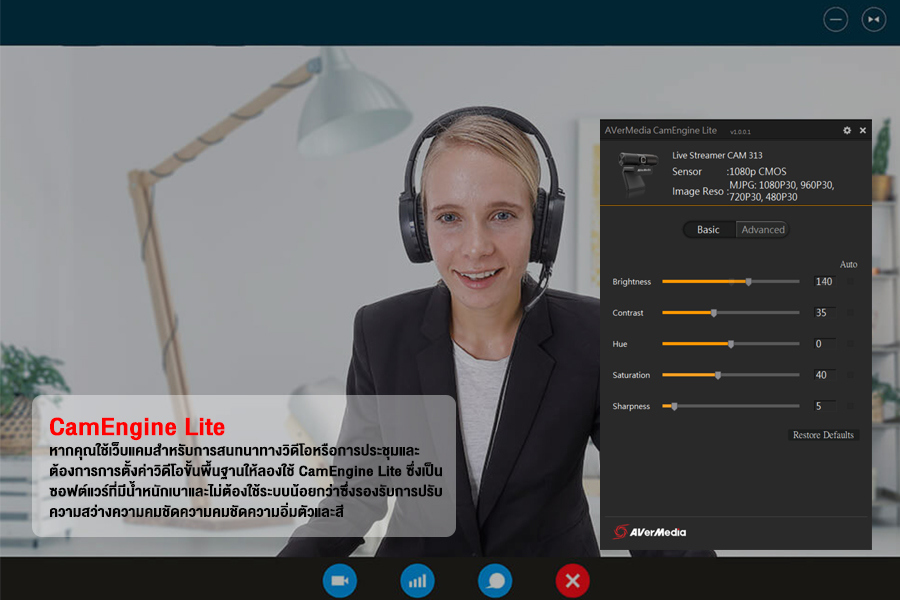Click the red 'CamEngine Lite' heading
900x600 pixels.
coord(137,427)
